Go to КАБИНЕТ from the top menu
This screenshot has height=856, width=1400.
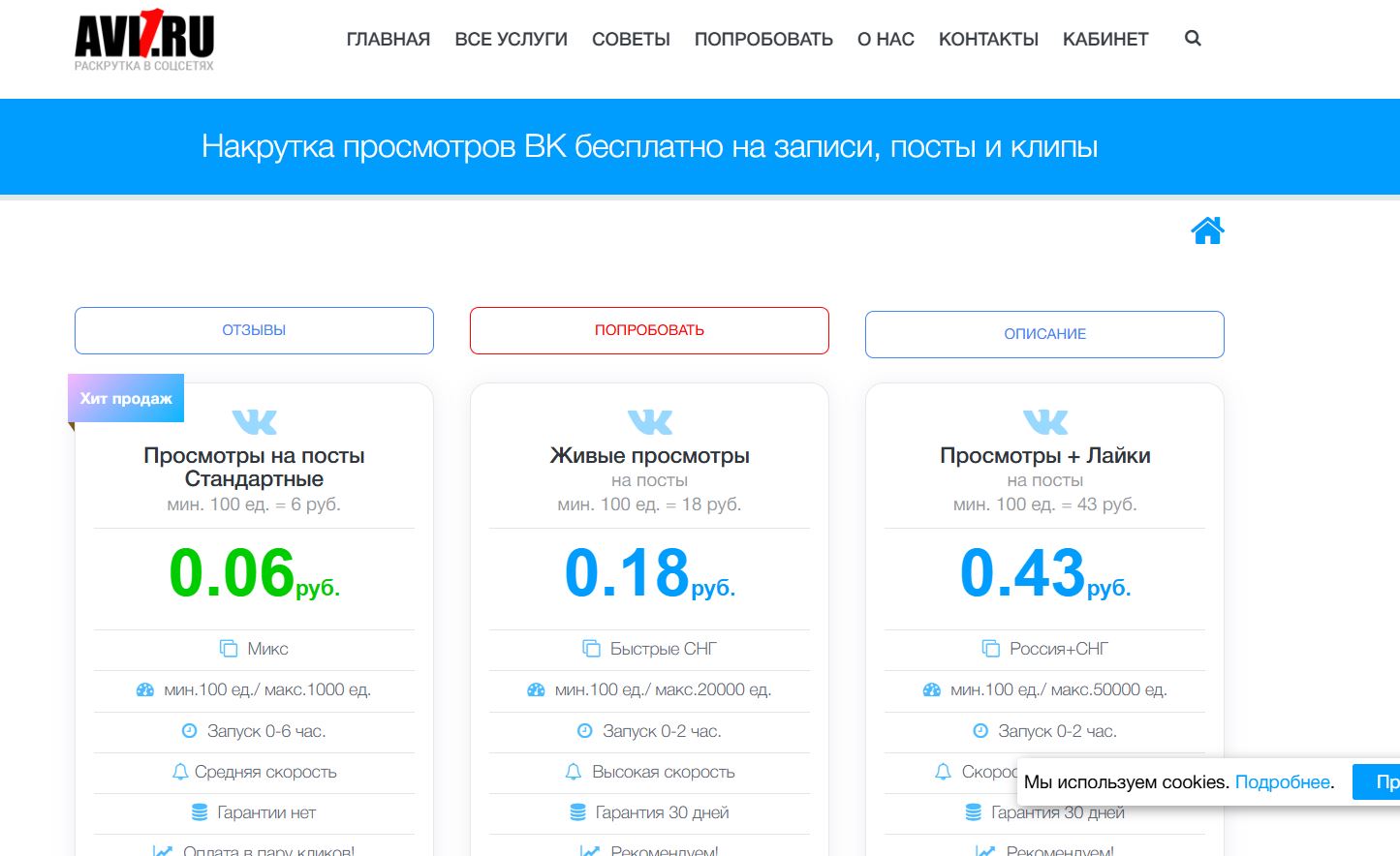[x=1104, y=39]
